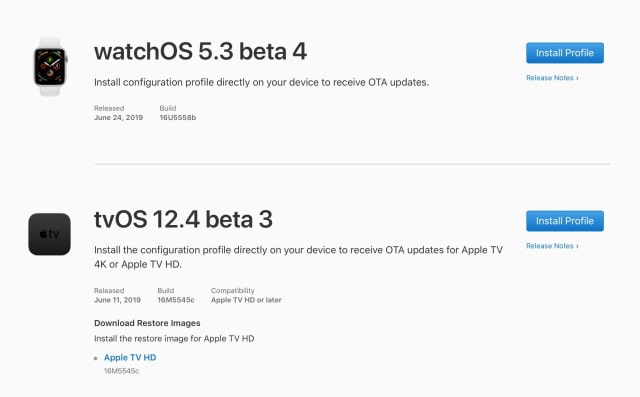
Task: Click the tvOS configuration profile description text
Action: click(298, 257)
